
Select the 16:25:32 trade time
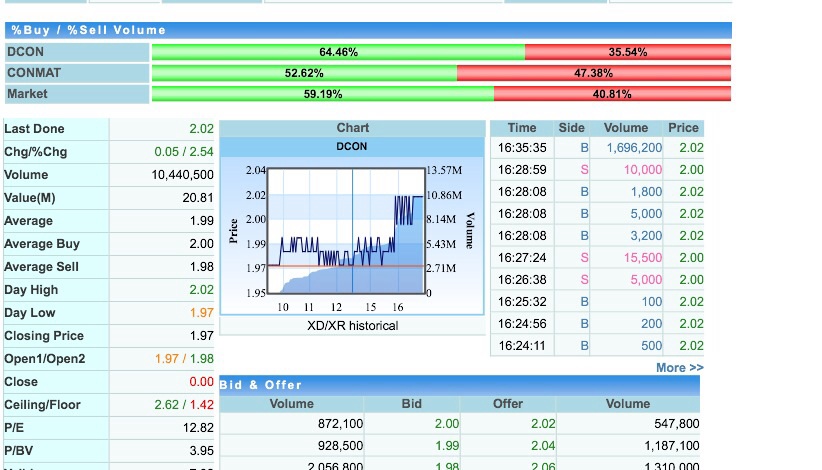[x=522, y=302]
